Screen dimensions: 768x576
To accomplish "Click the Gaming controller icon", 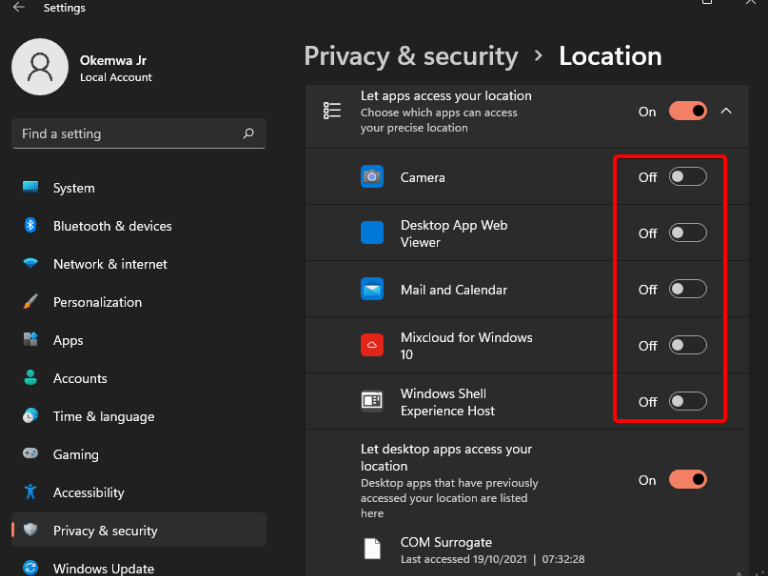I will click(x=30, y=453).
